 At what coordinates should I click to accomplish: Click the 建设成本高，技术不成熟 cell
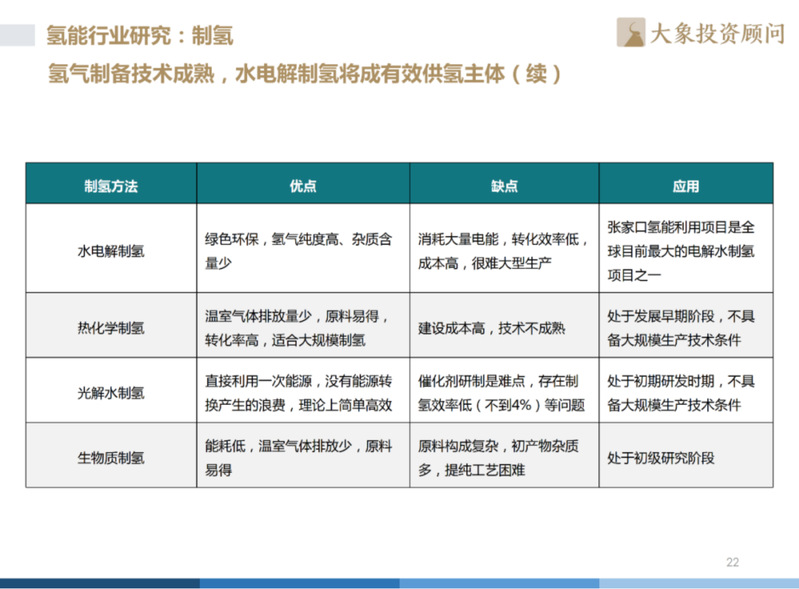(491, 328)
